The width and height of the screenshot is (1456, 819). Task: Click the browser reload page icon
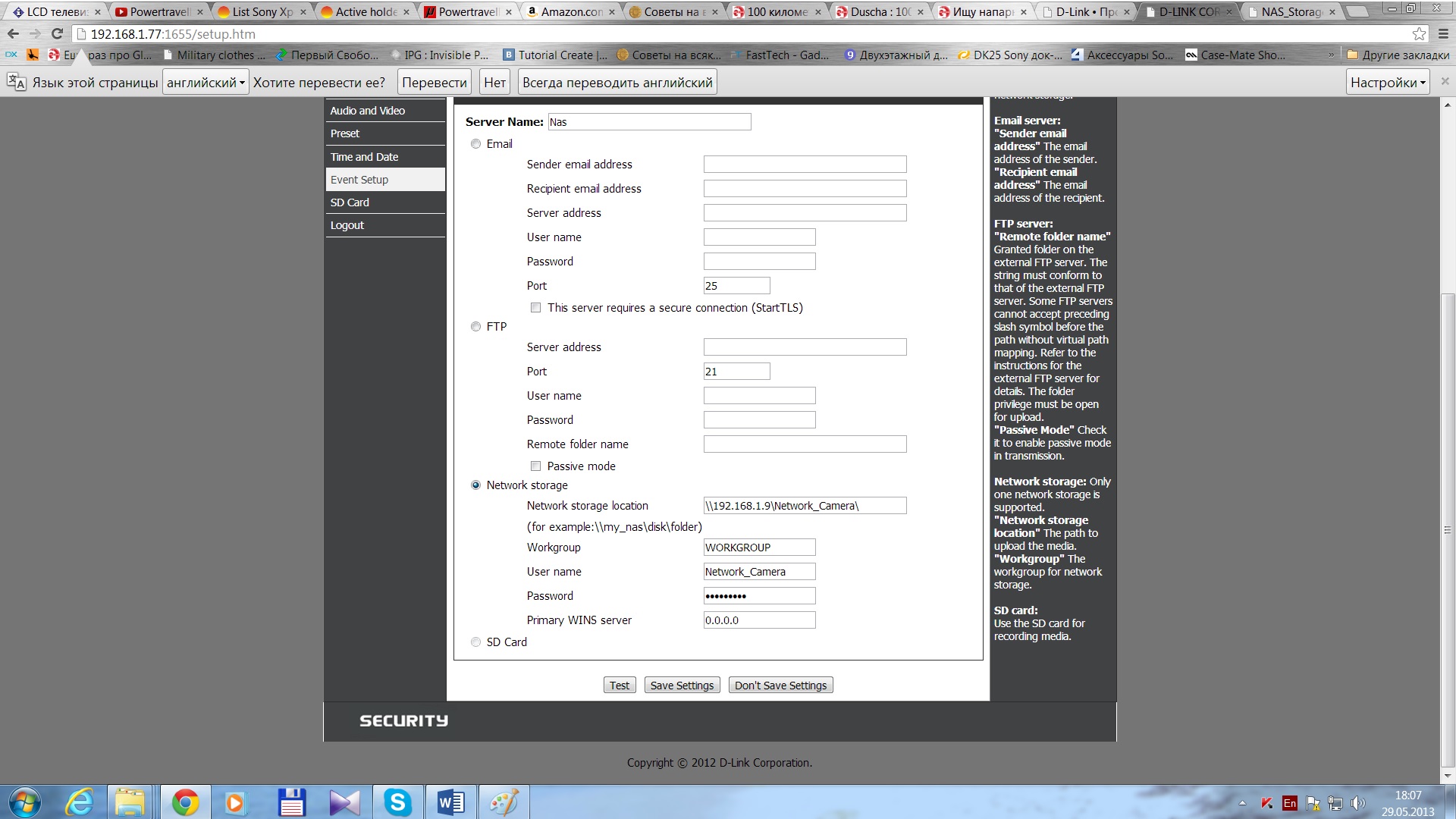[57, 34]
